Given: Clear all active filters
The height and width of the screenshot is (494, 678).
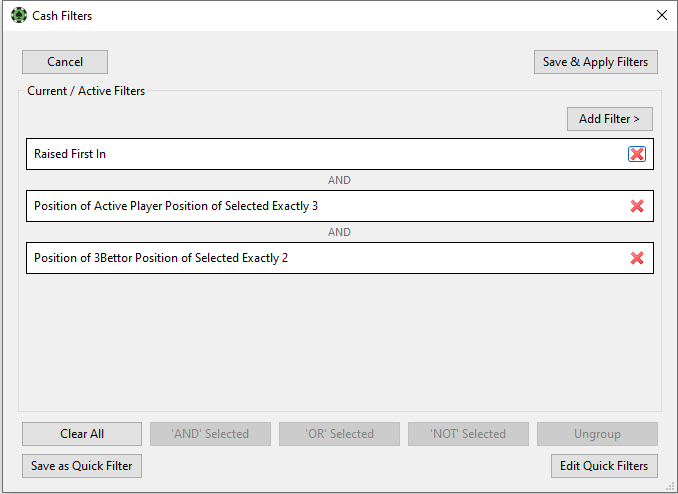Looking at the screenshot, I should click(82, 434).
